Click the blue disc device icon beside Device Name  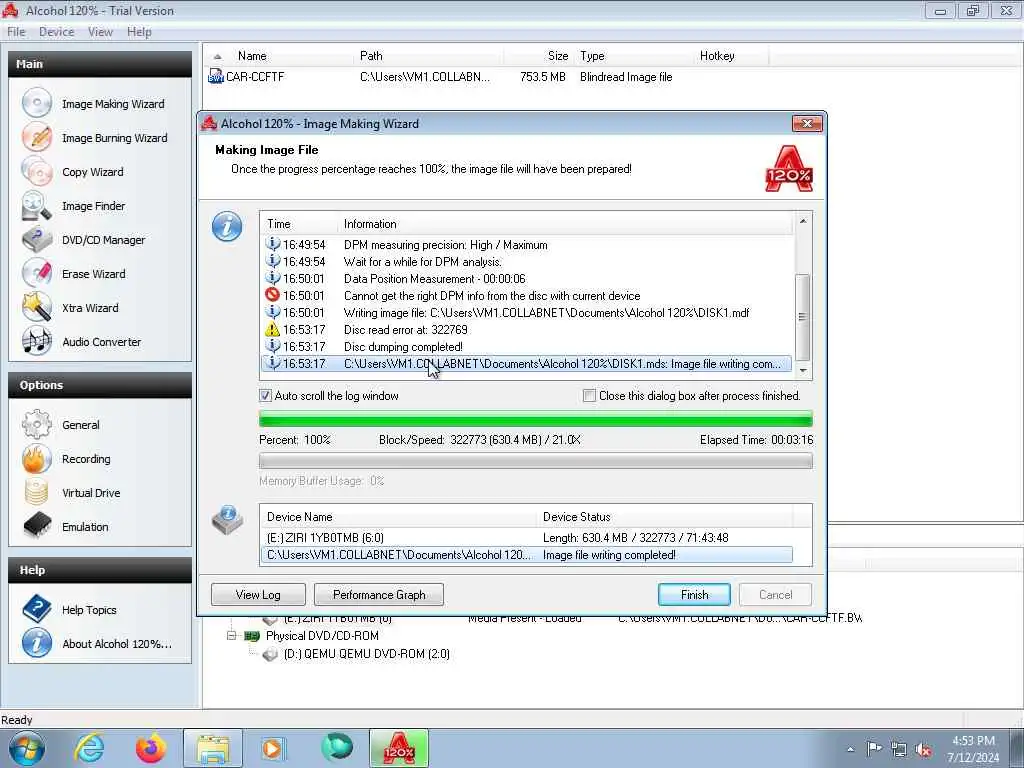[227, 520]
